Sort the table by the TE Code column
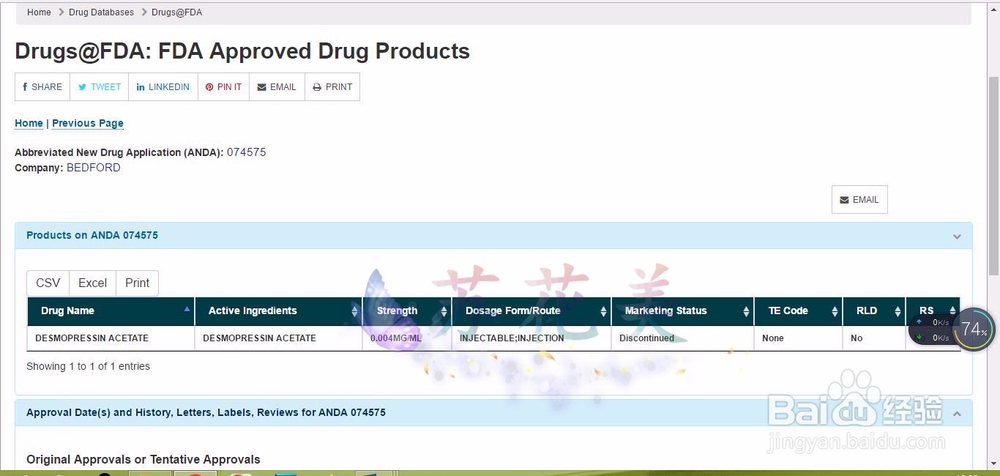This screenshot has height=476, width=1000. point(798,311)
